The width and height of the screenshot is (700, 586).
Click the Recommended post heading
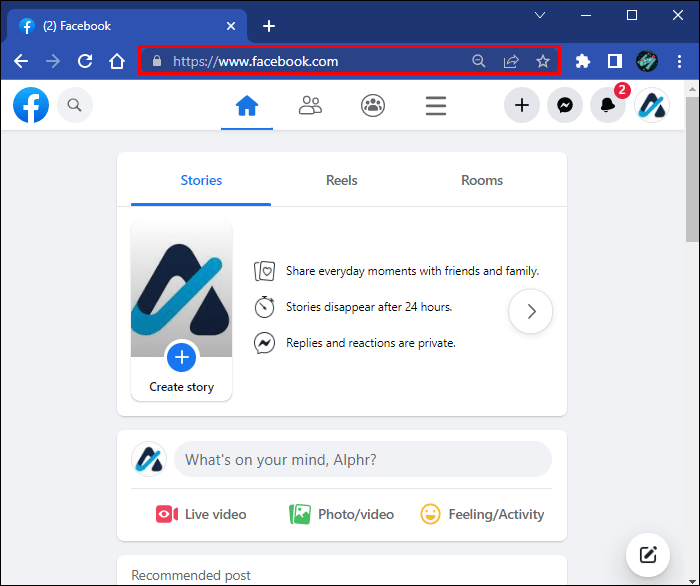click(191, 575)
